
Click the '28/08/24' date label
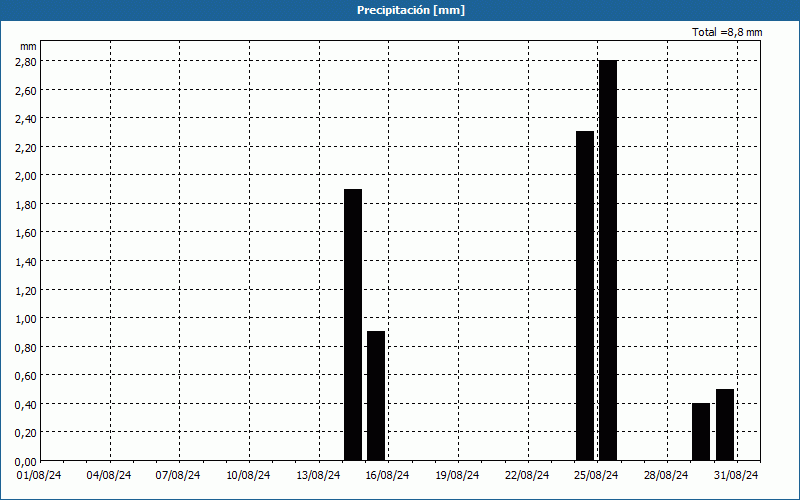[x=666, y=475]
